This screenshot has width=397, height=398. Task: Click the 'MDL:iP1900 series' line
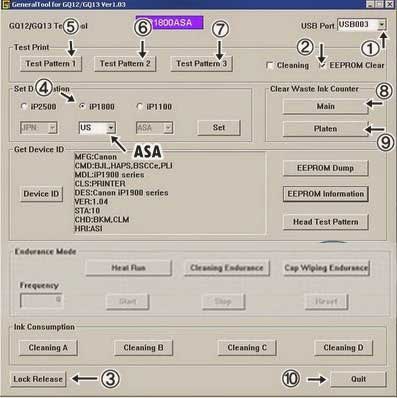pyautogui.click(x=109, y=175)
